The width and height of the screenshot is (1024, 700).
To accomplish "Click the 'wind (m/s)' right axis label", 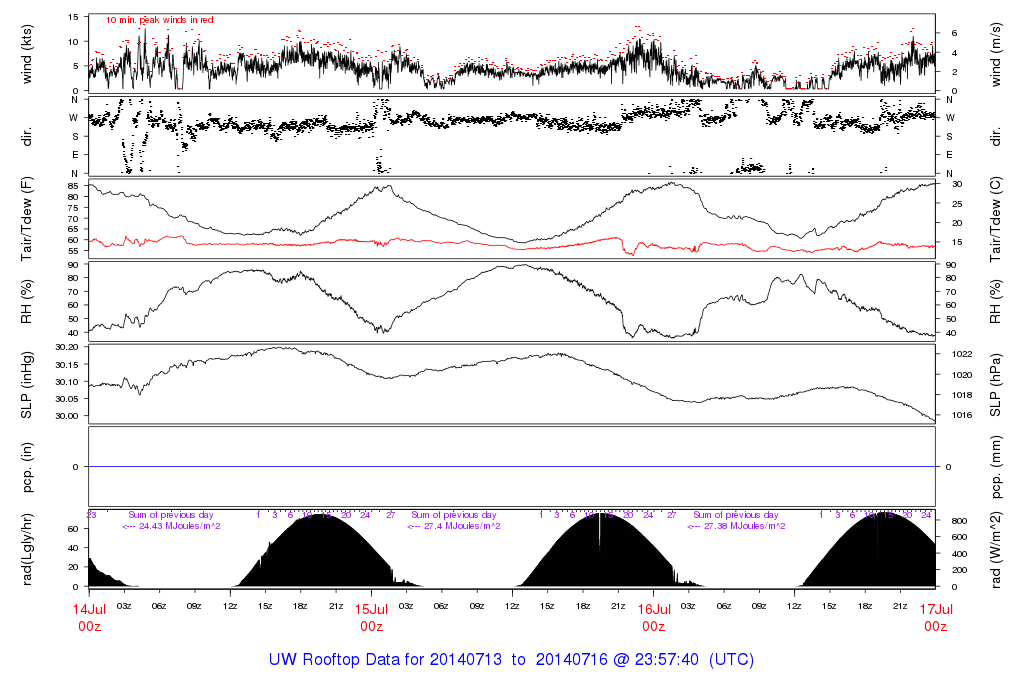I will click(x=997, y=52).
